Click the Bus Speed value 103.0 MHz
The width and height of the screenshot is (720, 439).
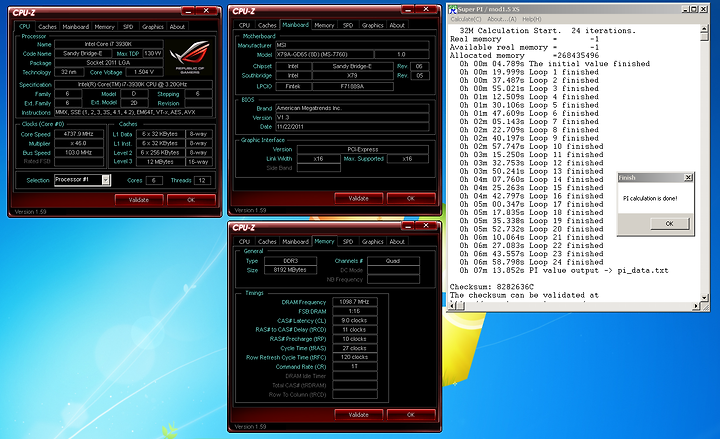[x=79, y=152]
